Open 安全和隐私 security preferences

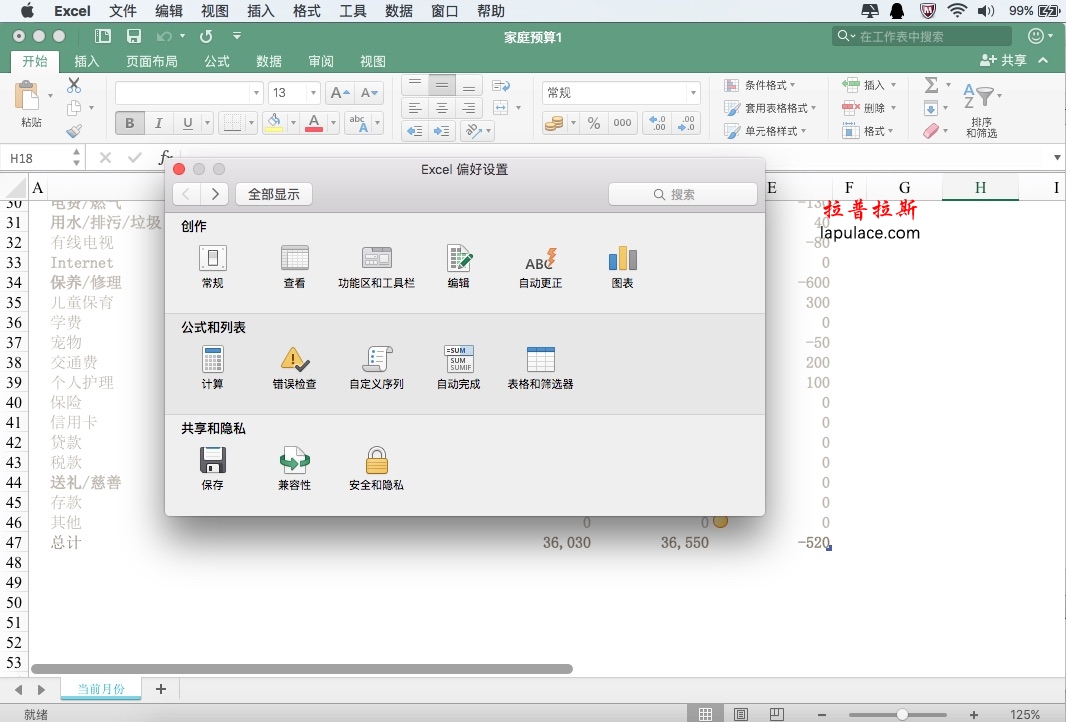tap(376, 468)
